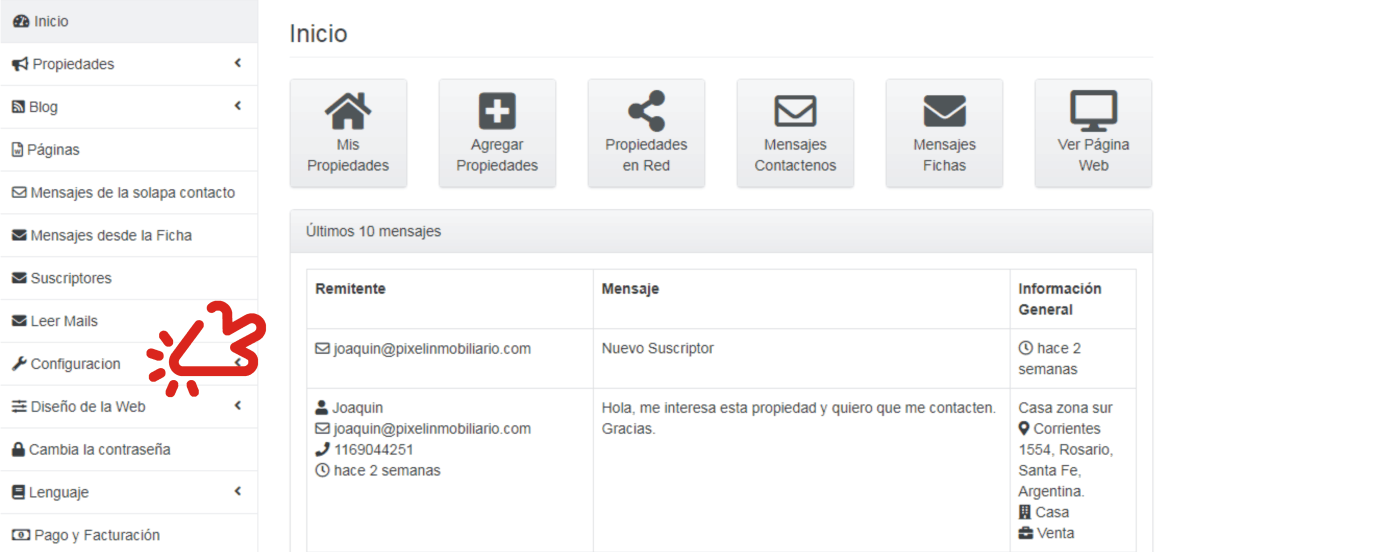Expand the Diseño de la Web submenu

click(x=238, y=406)
